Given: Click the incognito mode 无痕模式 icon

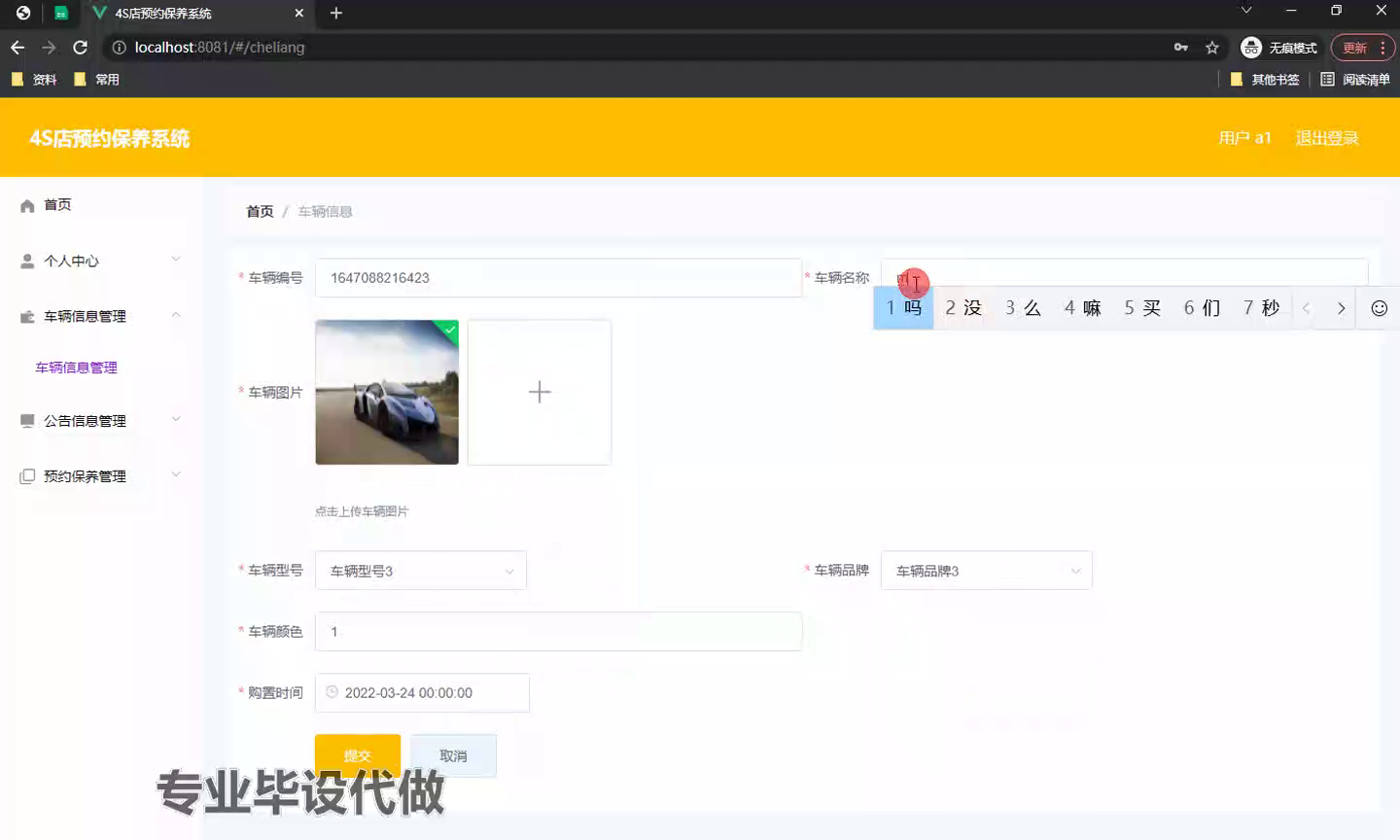Looking at the screenshot, I should pyautogui.click(x=1251, y=48).
